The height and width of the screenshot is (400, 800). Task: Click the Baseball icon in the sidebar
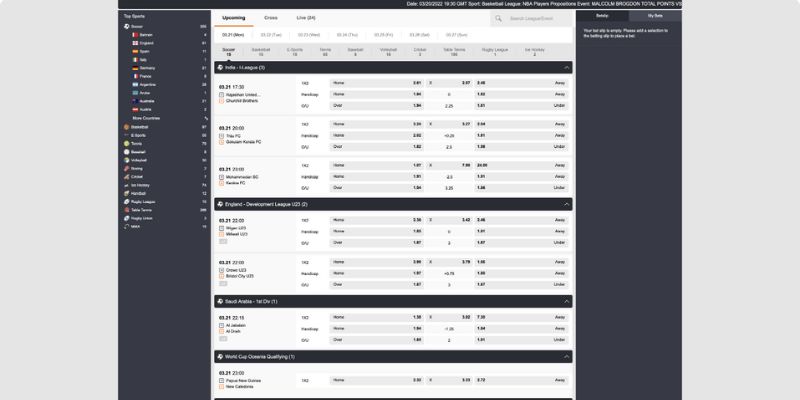[x=127, y=152]
